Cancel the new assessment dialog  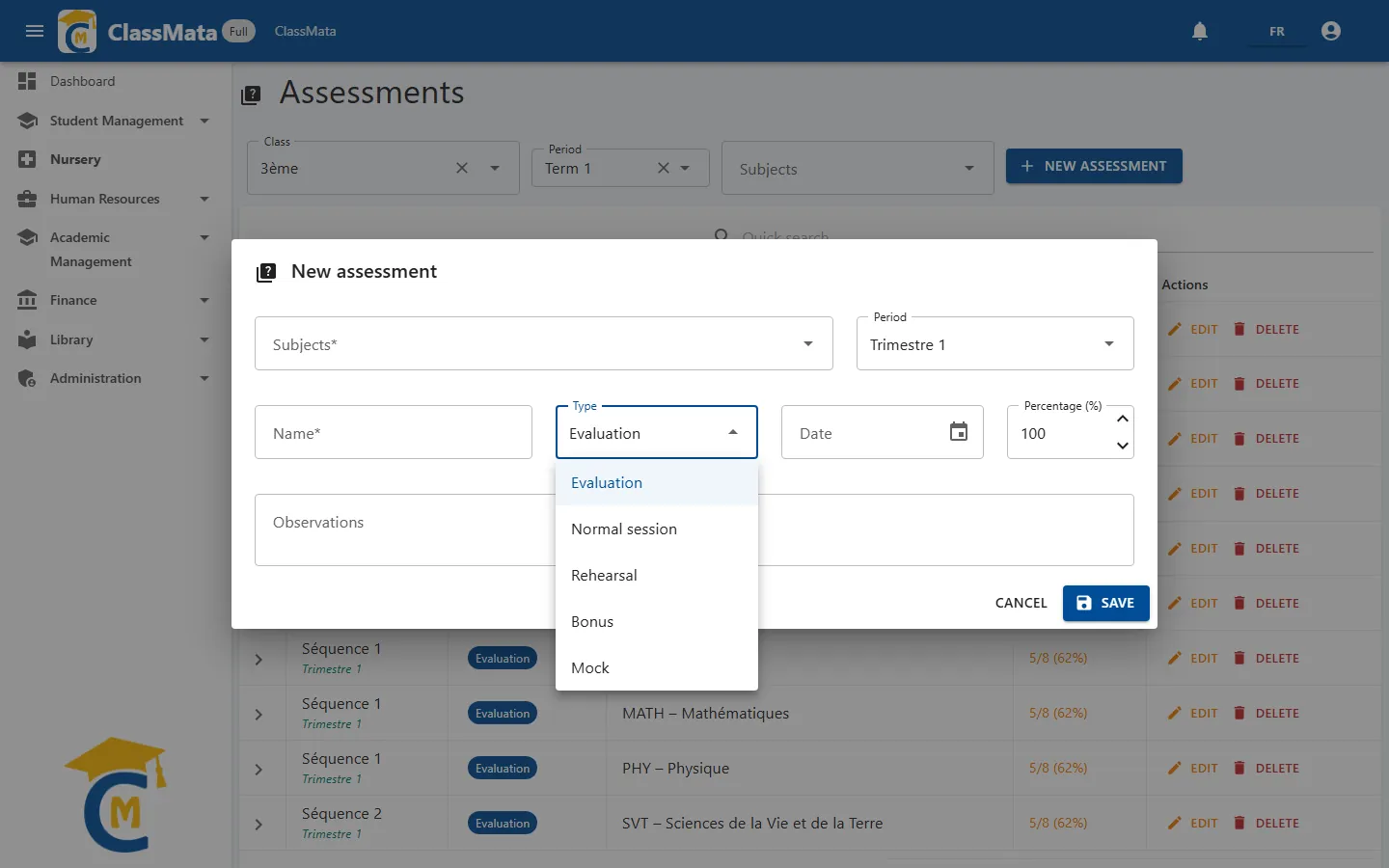point(1021,603)
